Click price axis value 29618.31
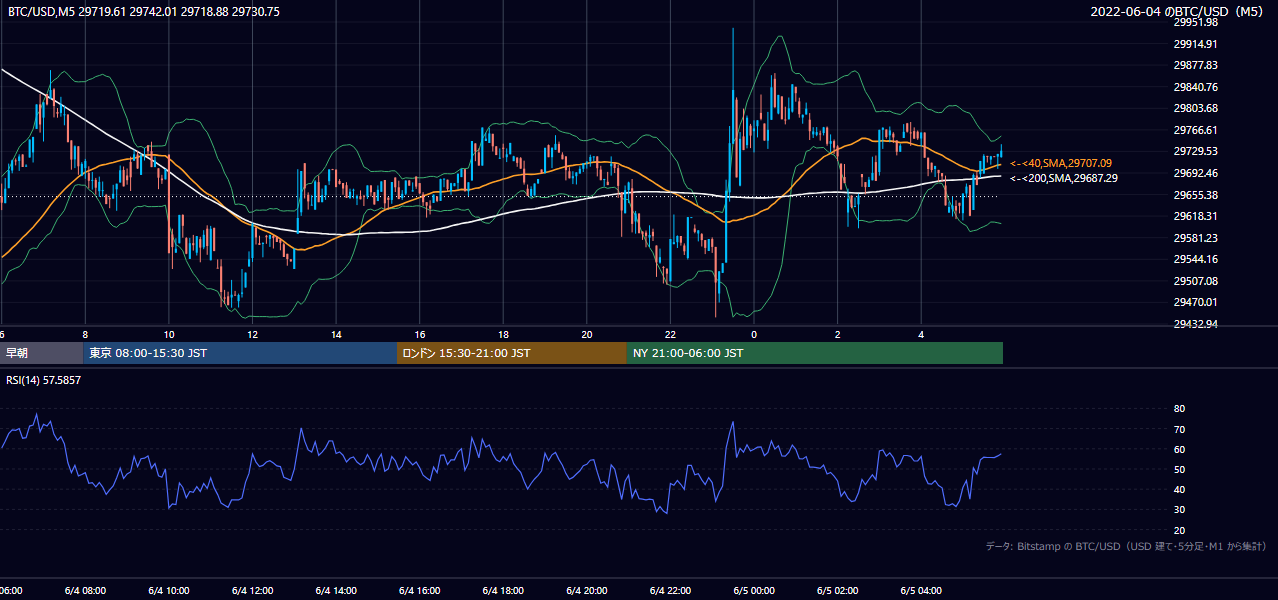The width and height of the screenshot is (1278, 600). 1195,216
